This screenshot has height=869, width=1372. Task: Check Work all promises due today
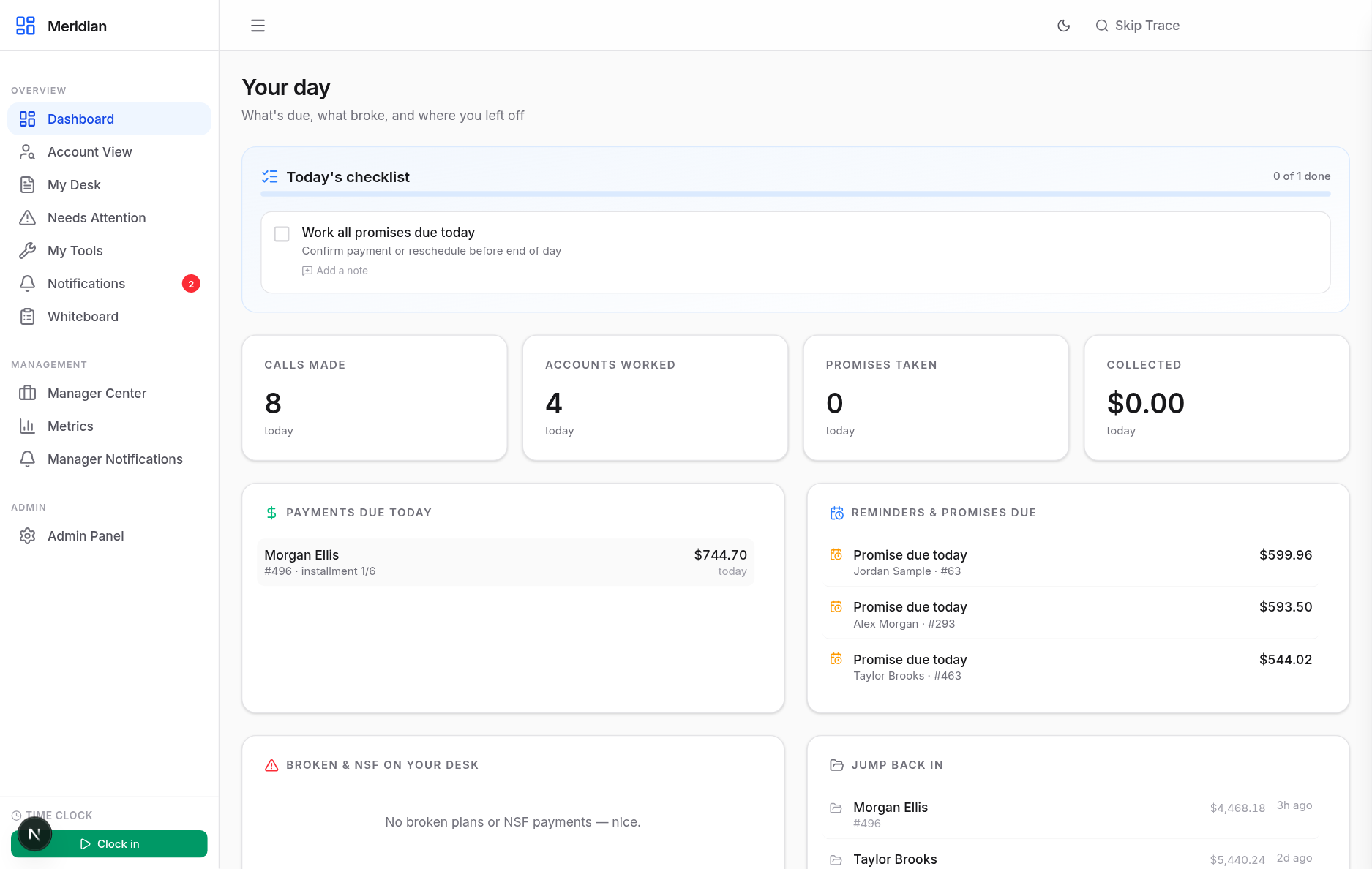(282, 234)
